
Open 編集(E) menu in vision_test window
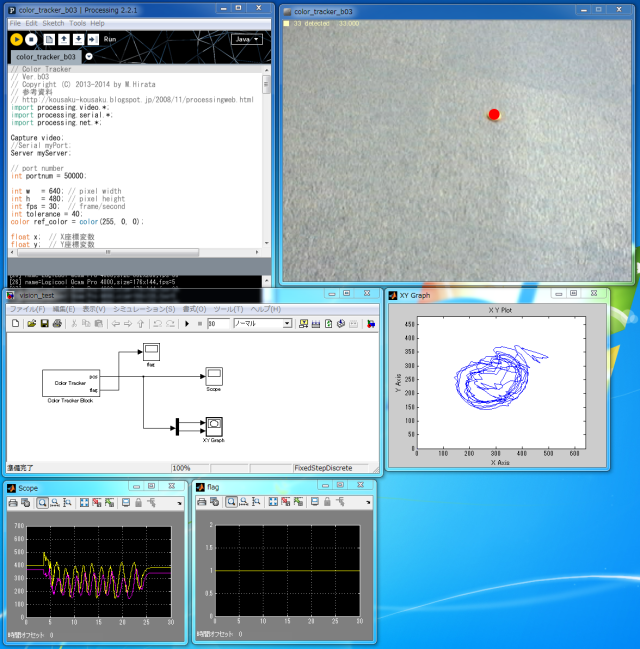(x=64, y=309)
